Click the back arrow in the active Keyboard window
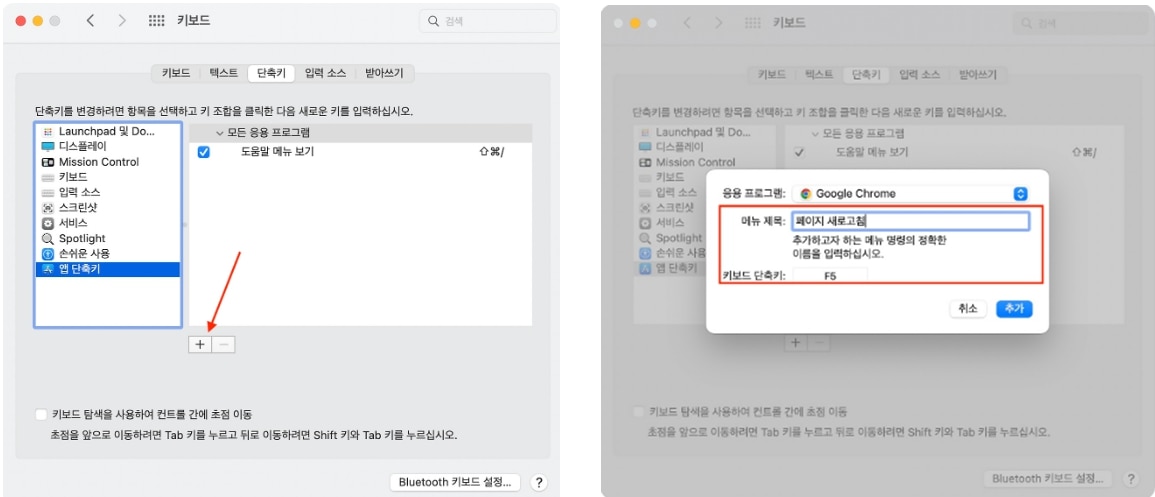Viewport: 1155px width, 497px height. point(90,21)
